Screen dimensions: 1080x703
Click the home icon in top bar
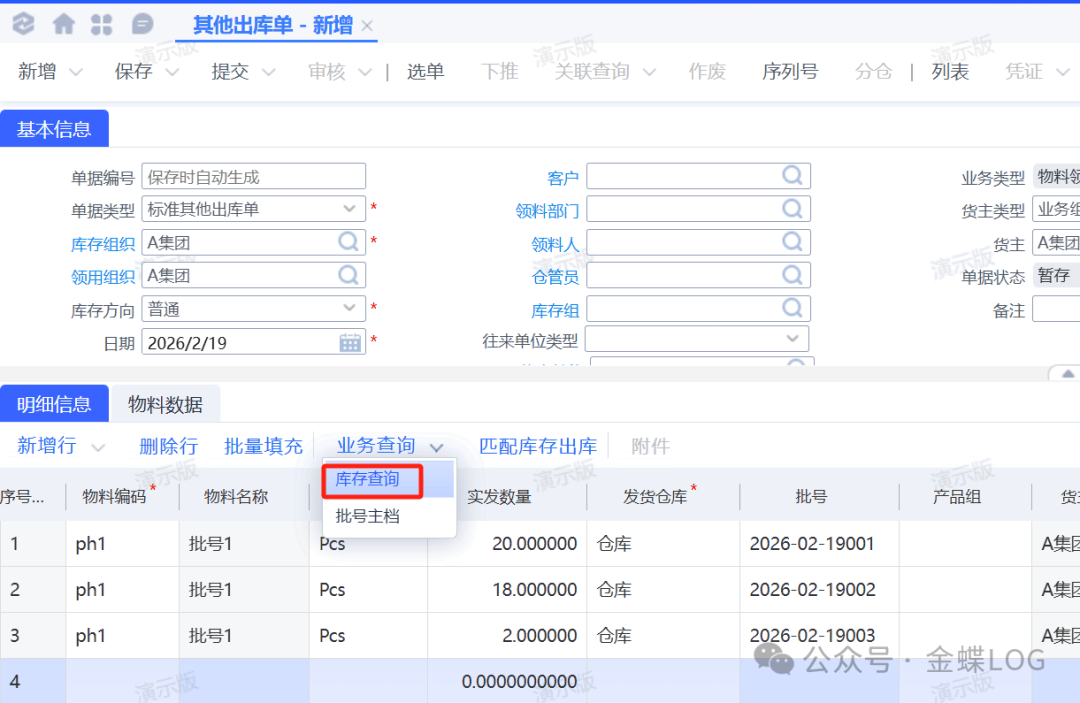click(x=64, y=24)
